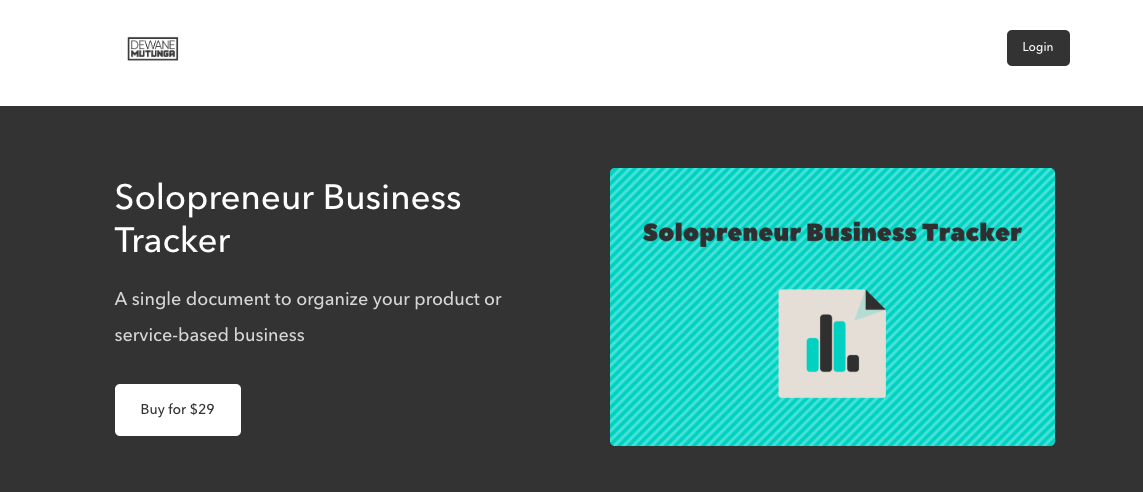Click the Dewane Mutunga logo
1143x492 pixels.
[x=152, y=49]
